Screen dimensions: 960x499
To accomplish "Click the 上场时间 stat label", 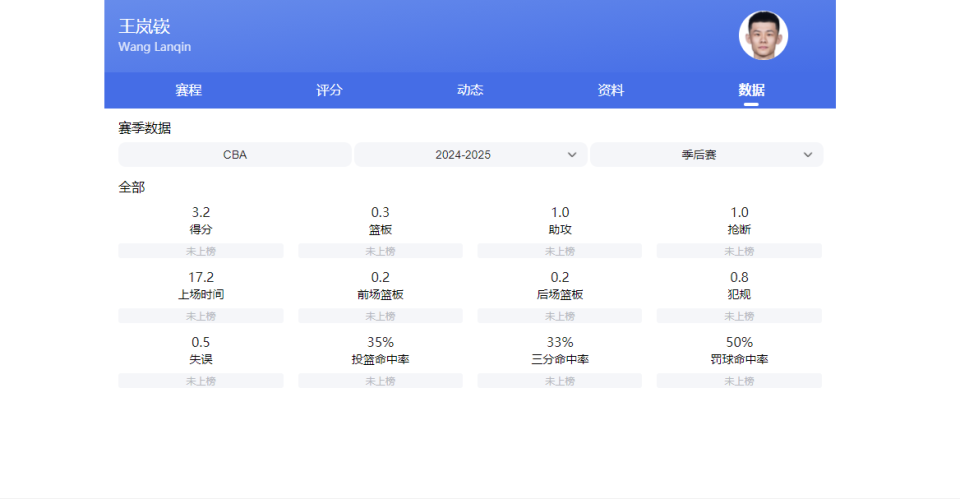I will [x=201, y=295].
